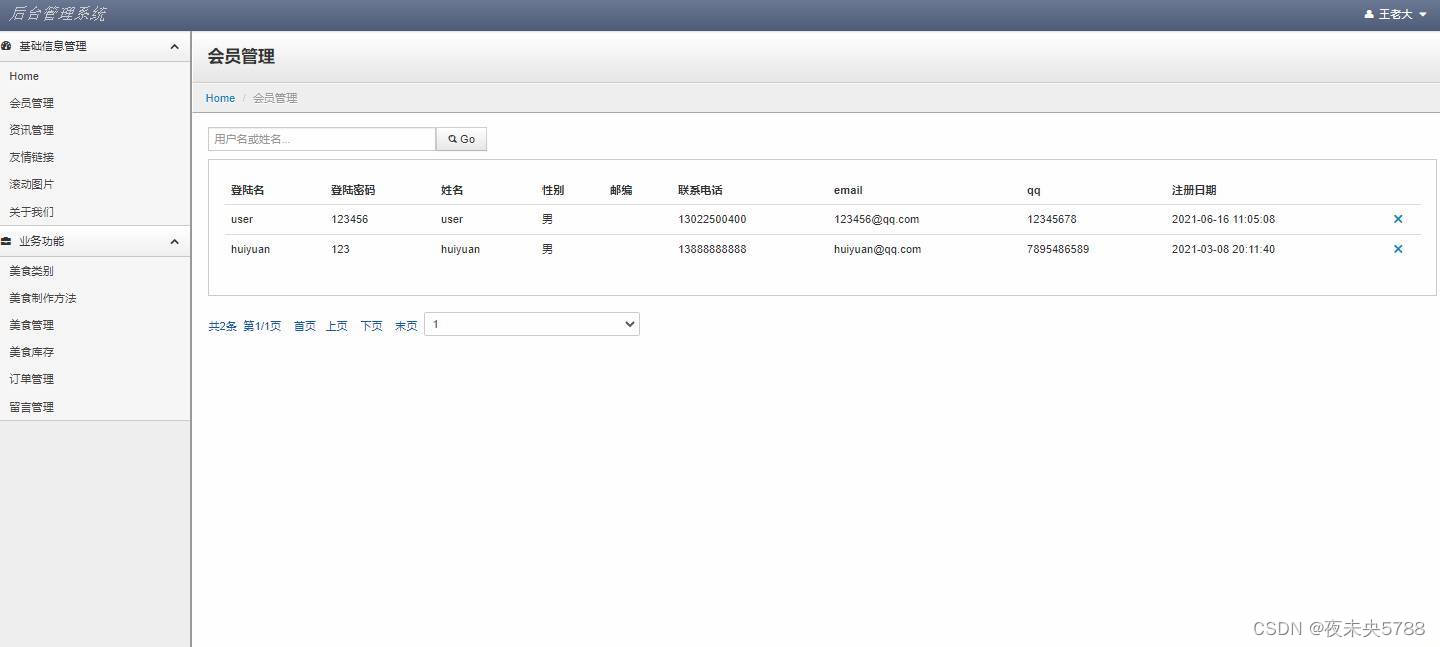This screenshot has height=647, width=1440.
Task: Delete the huiyuan member row
Action: click(1397, 249)
